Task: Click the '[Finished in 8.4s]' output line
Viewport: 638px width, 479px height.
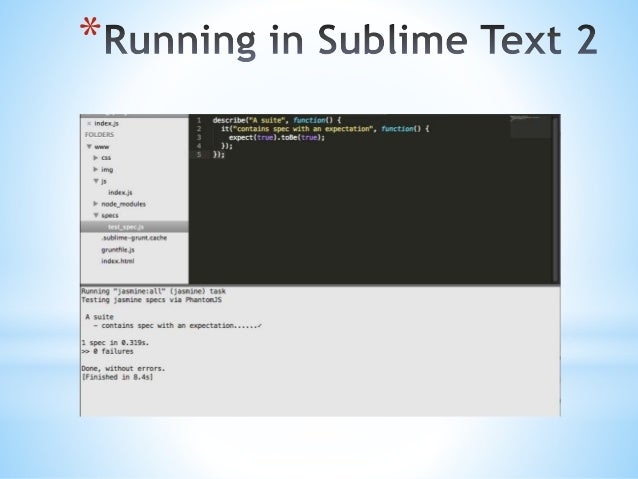Action: point(117,377)
